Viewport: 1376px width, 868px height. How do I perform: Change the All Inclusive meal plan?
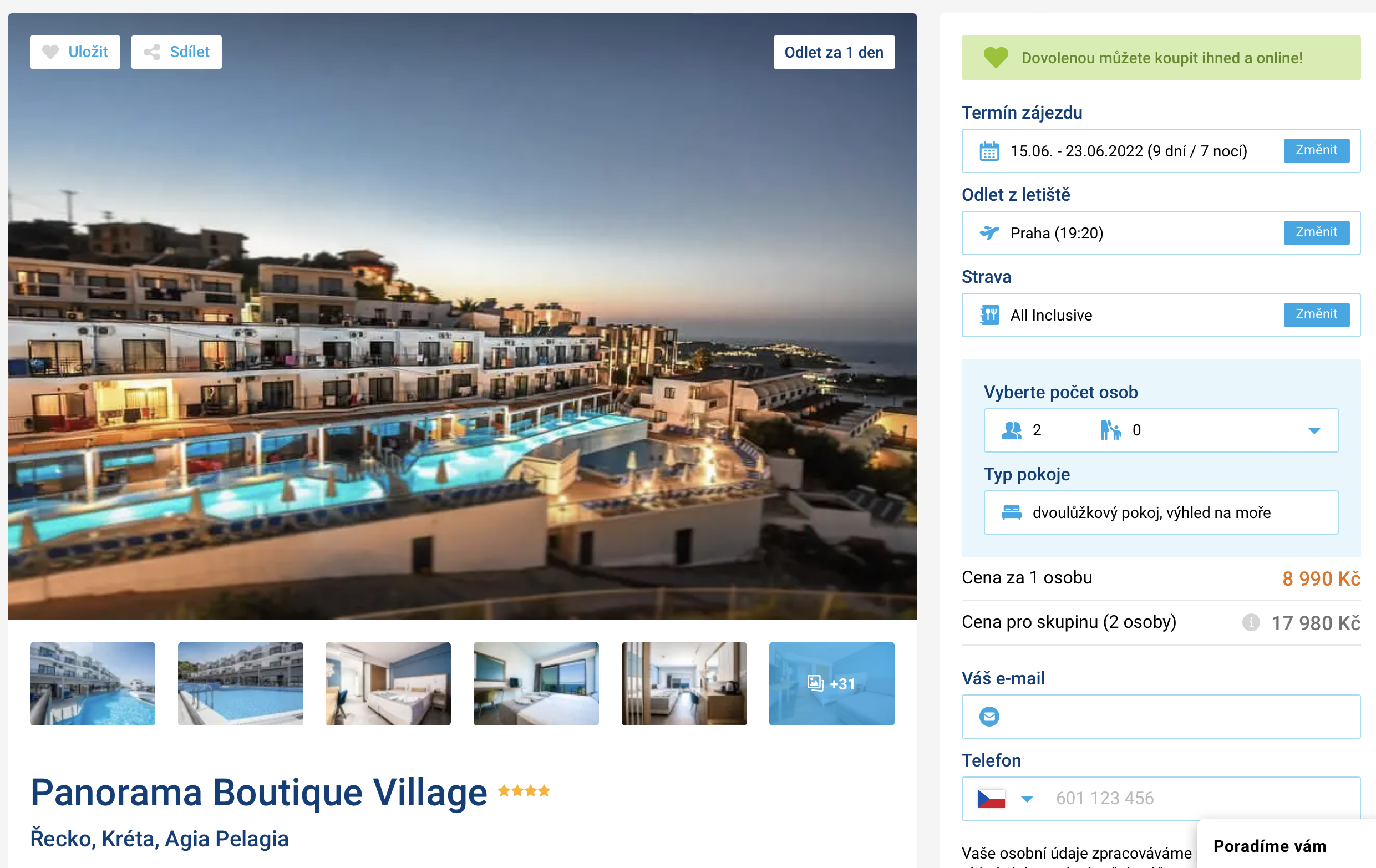click(1316, 315)
